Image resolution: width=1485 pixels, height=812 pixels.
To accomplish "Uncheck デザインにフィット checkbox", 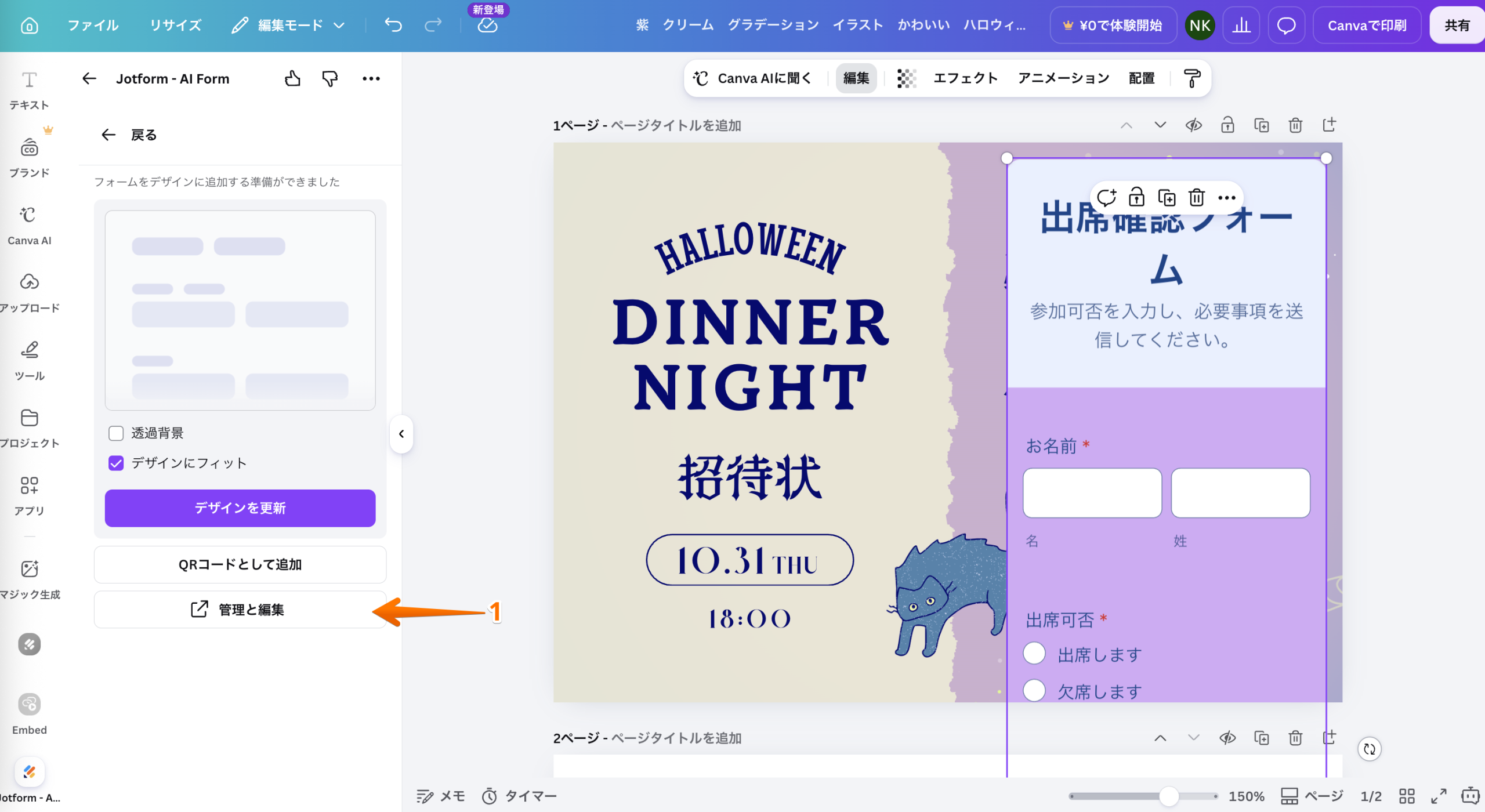I will pyautogui.click(x=116, y=463).
